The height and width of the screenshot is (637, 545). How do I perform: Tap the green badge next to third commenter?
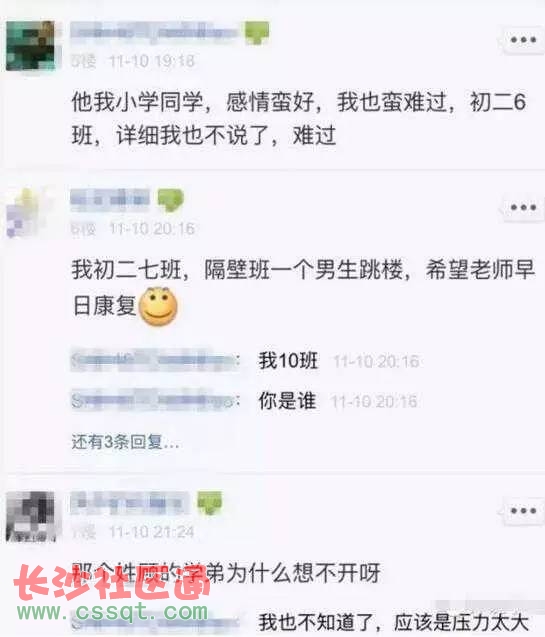tap(210, 503)
